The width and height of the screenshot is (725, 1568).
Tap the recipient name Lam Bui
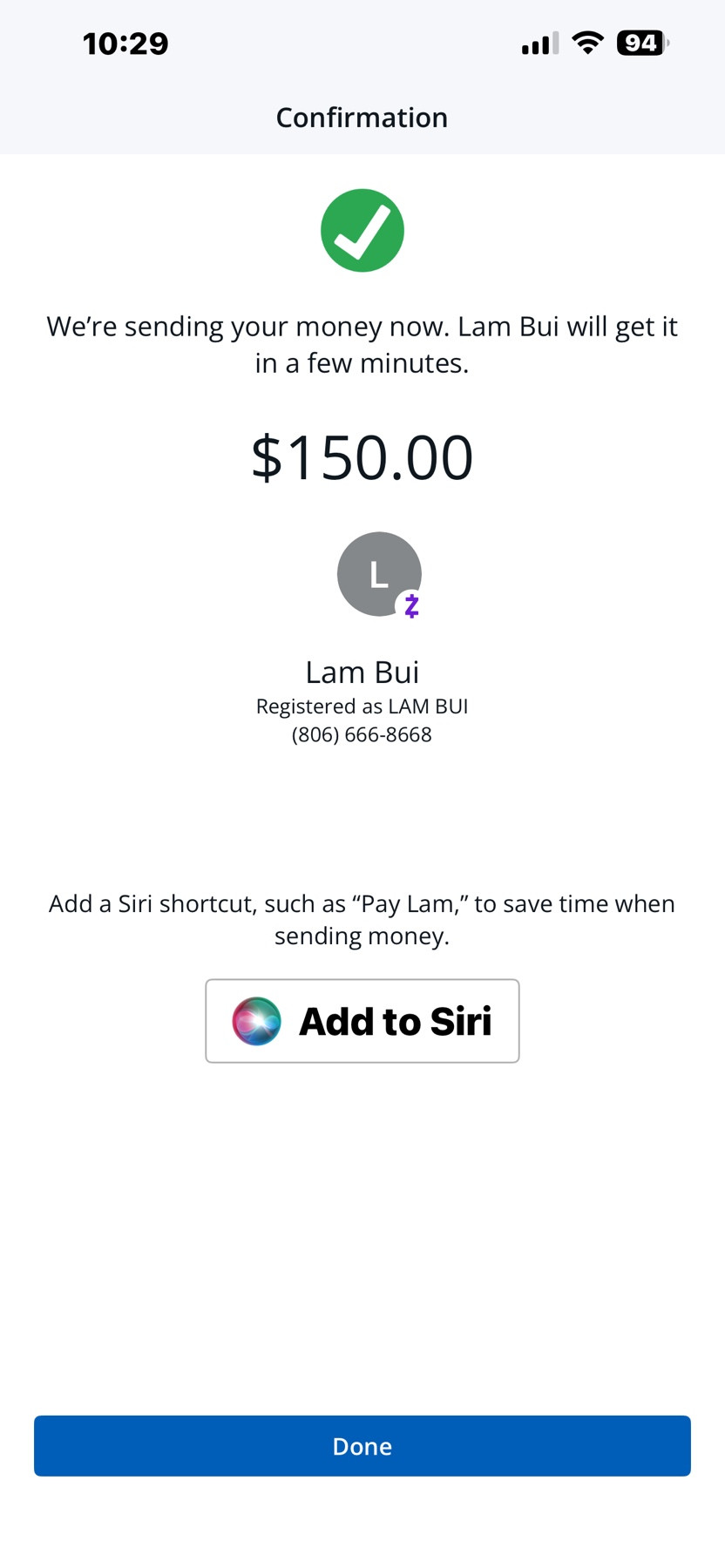pyautogui.click(x=362, y=672)
